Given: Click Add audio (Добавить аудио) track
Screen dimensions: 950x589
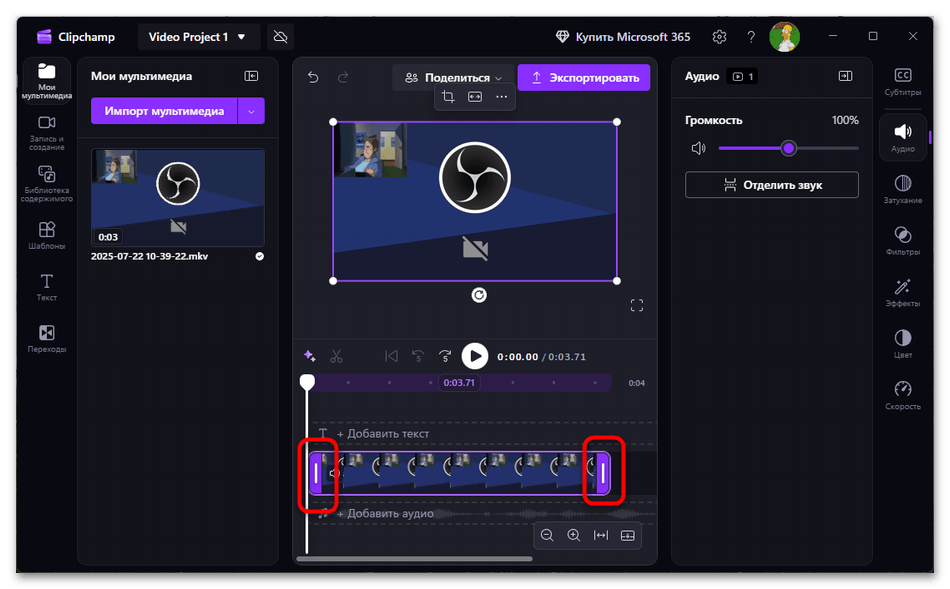Looking at the screenshot, I should (385, 514).
